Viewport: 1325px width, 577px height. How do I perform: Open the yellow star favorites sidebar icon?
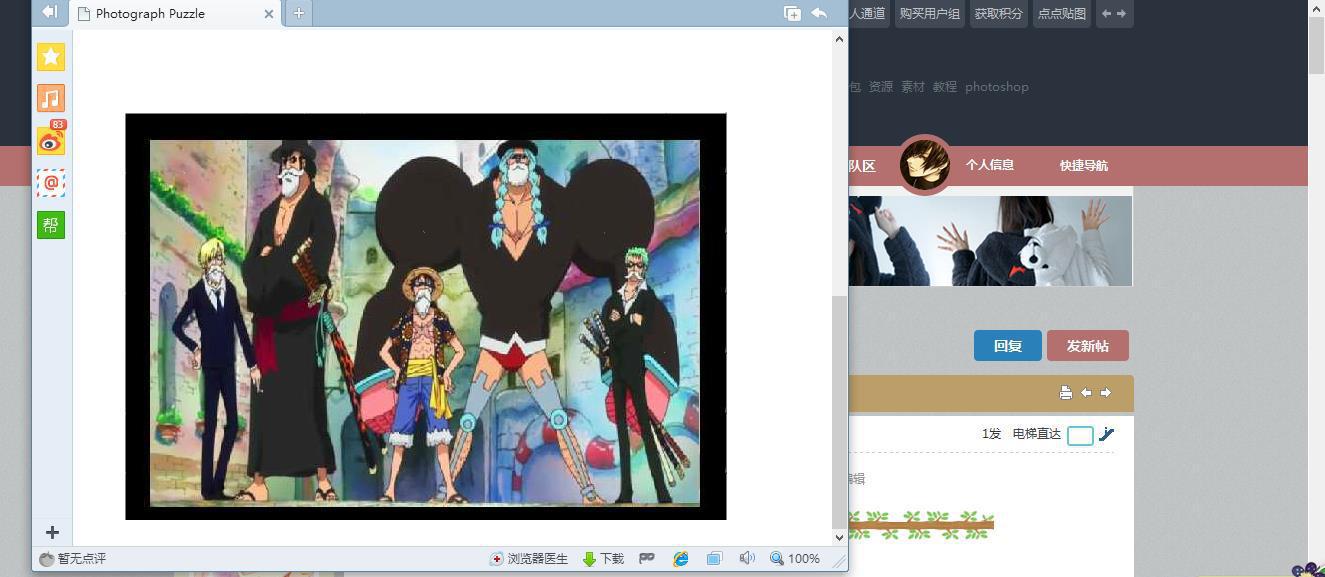[51, 57]
